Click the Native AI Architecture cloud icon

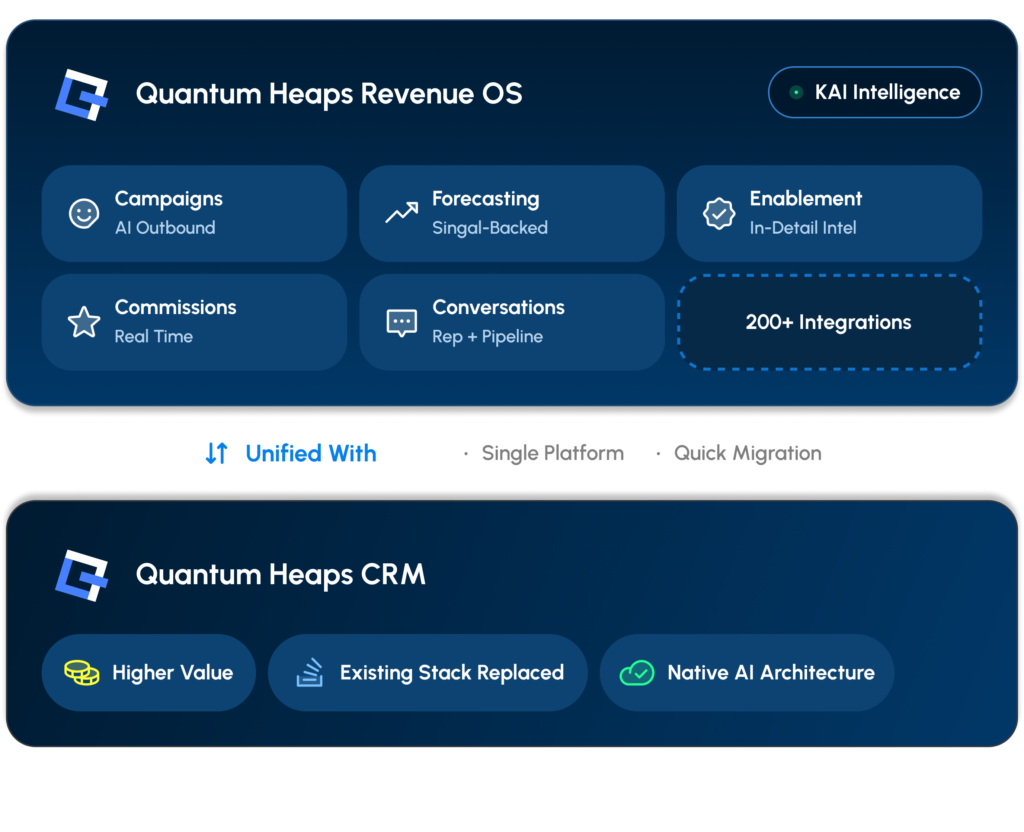(637, 673)
